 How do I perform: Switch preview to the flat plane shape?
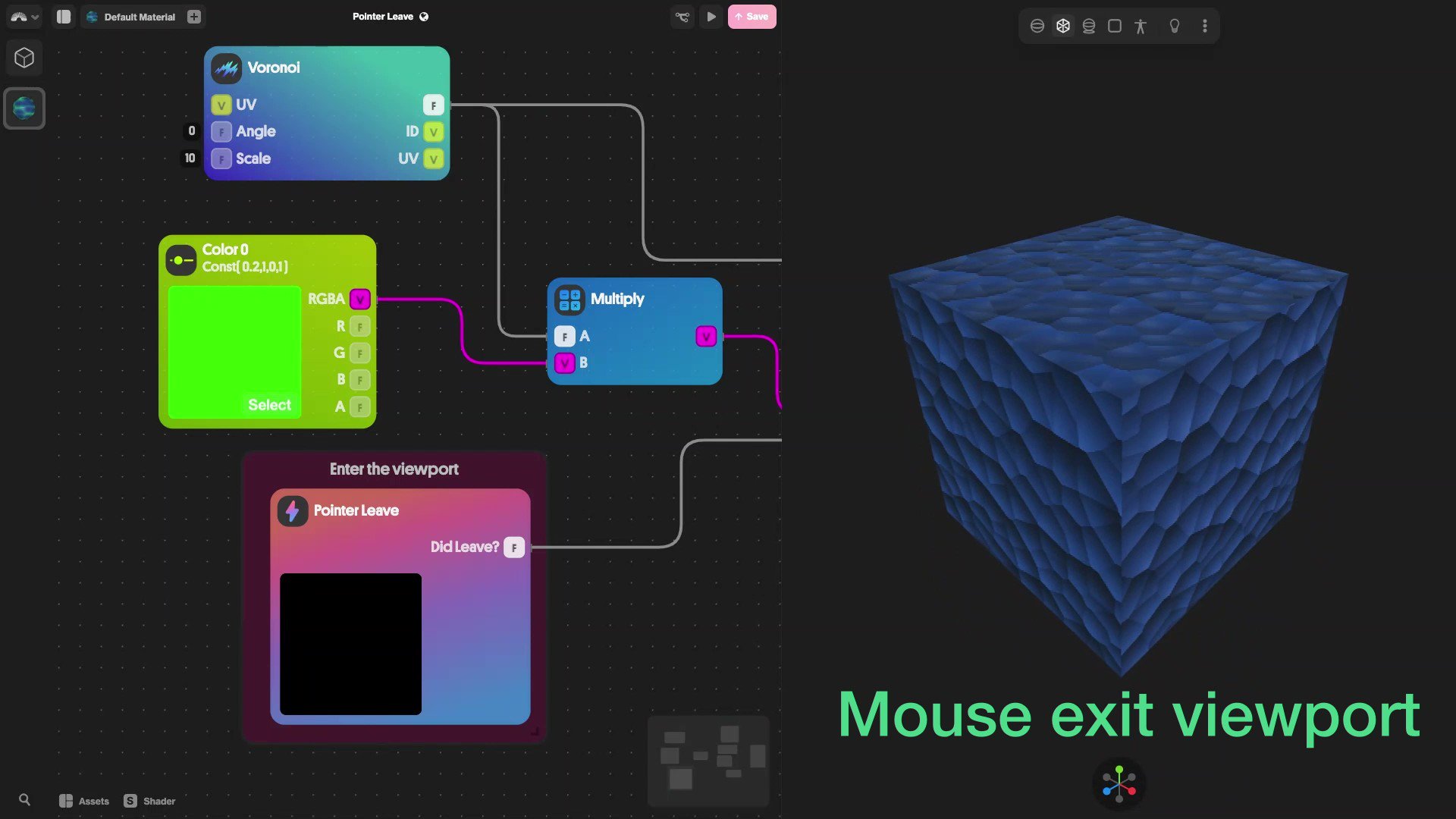pyautogui.click(x=1114, y=26)
